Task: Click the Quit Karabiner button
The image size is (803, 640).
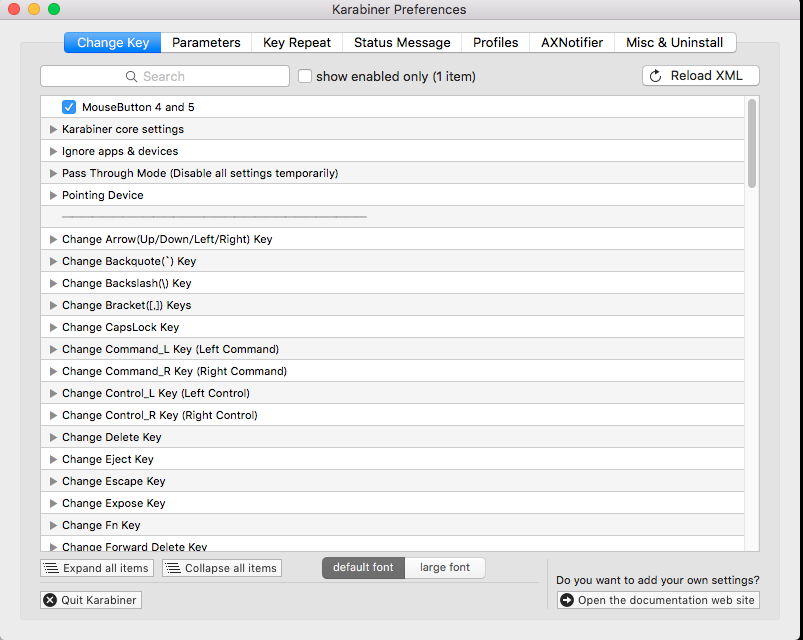Action: (91, 600)
